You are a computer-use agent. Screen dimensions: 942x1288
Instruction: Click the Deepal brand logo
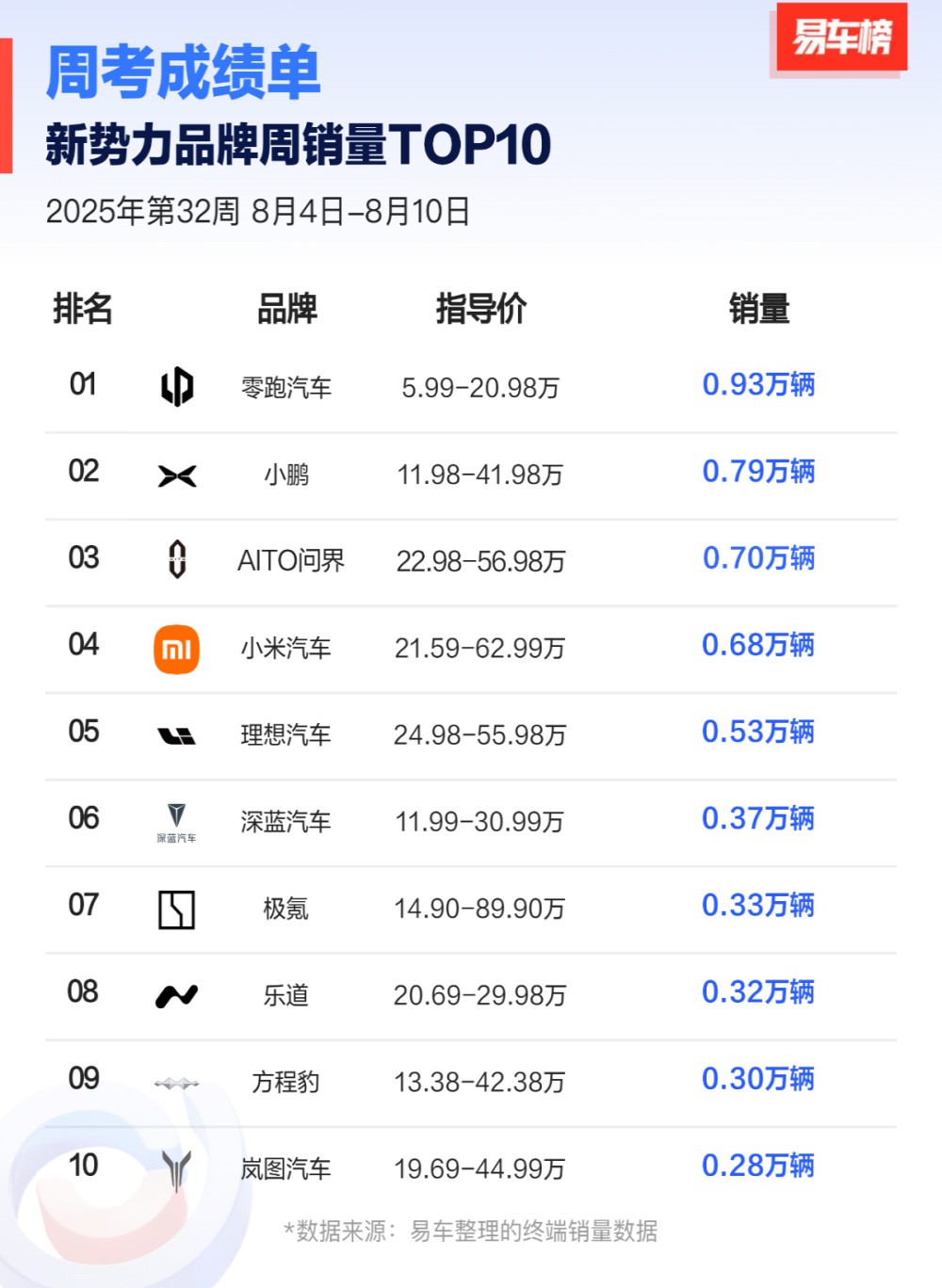176,822
